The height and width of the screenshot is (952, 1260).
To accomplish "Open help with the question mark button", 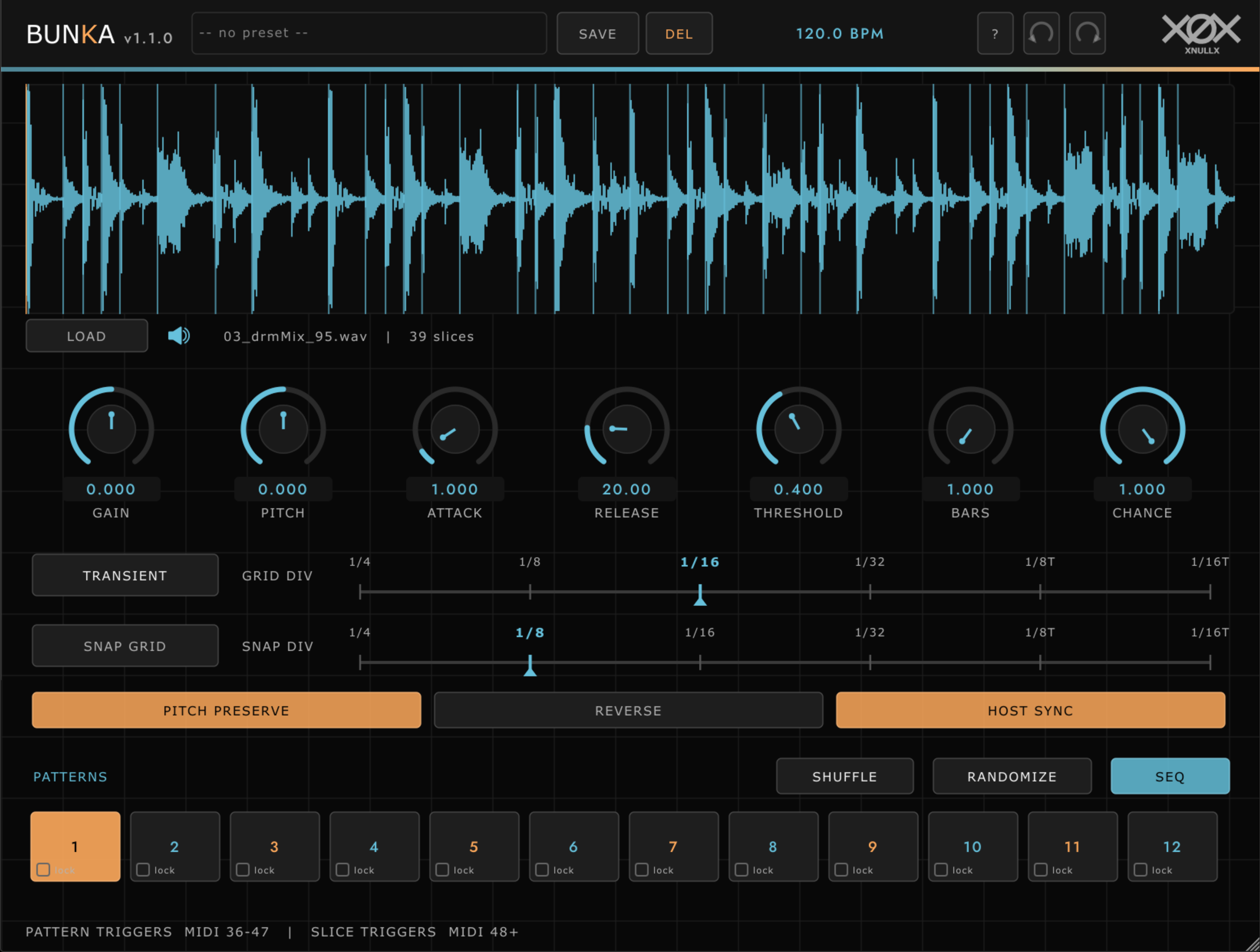I will pyautogui.click(x=995, y=34).
